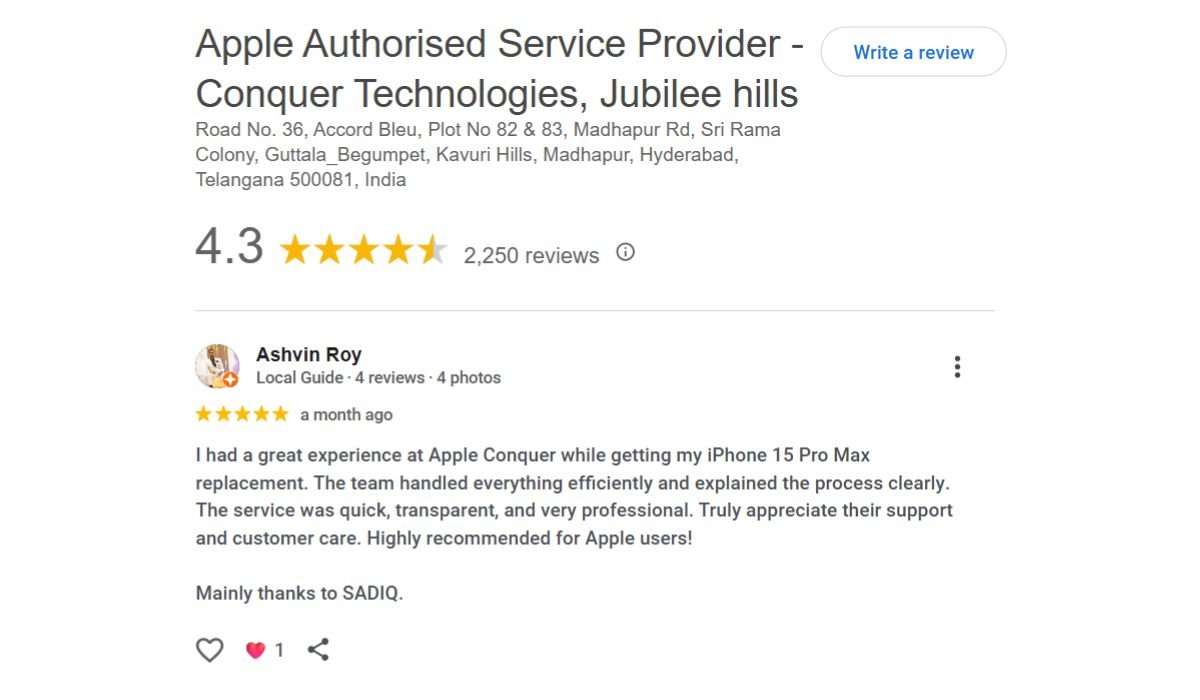Click the info icon beside review count

[625, 252]
